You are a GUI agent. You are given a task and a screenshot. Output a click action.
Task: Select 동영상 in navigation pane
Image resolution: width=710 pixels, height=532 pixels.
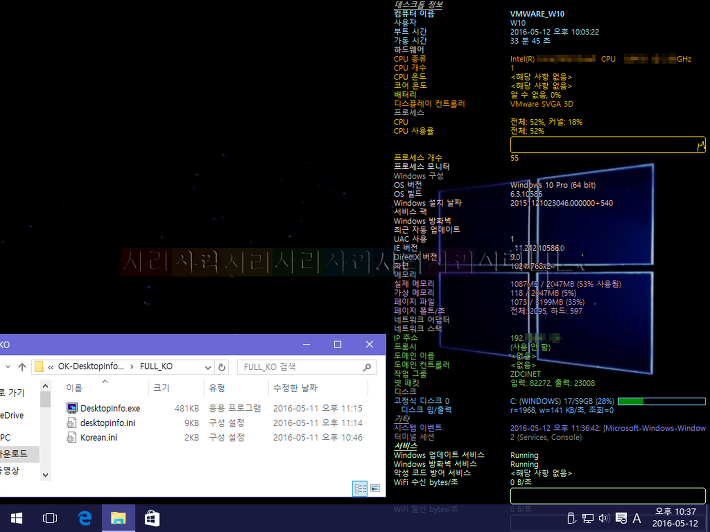coord(10,470)
